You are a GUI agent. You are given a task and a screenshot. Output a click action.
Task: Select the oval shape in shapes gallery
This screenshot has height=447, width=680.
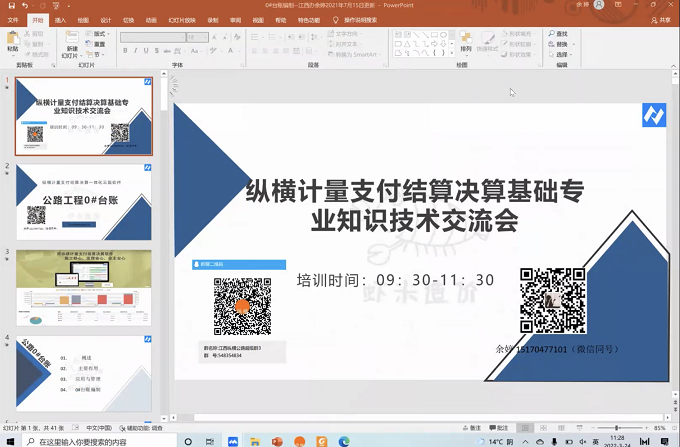coord(443,35)
